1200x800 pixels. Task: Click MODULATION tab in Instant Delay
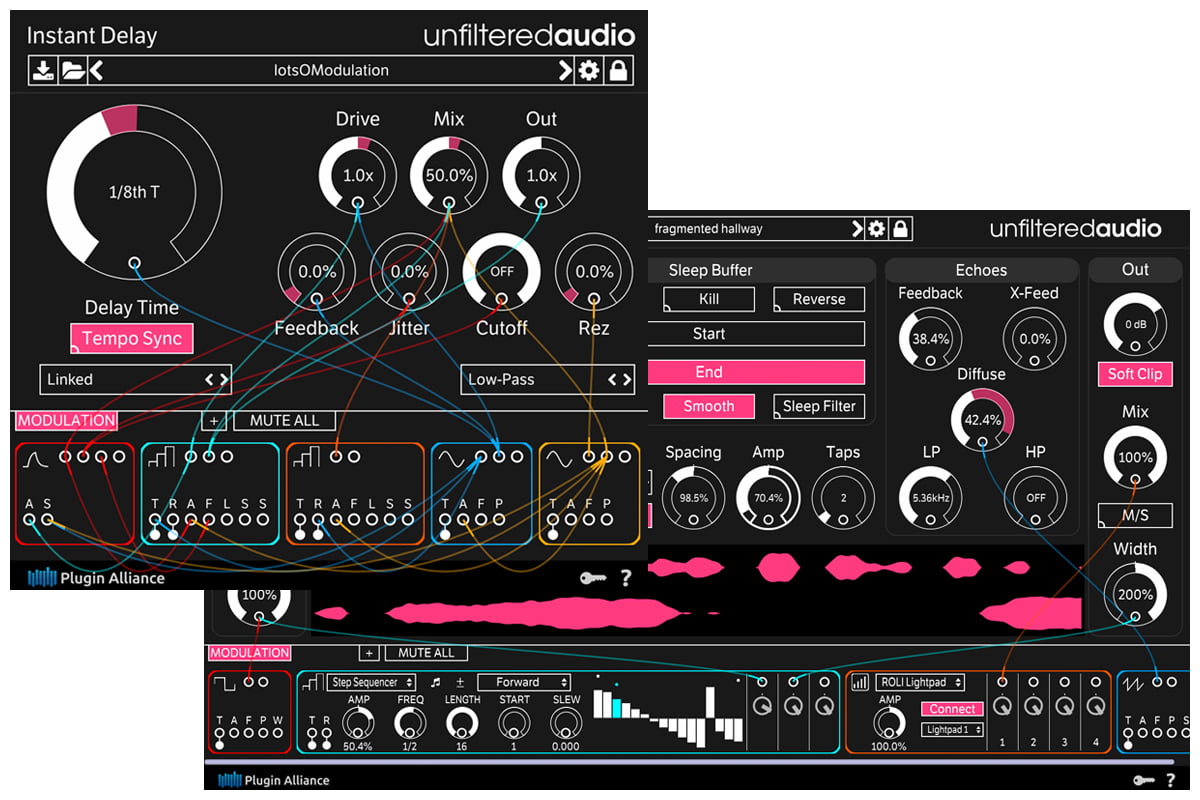66,420
